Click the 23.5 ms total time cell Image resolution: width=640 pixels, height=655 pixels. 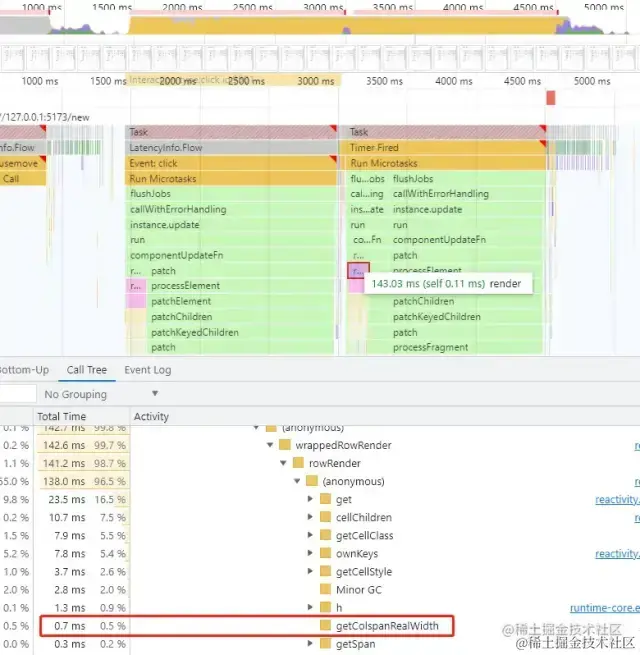67,499
